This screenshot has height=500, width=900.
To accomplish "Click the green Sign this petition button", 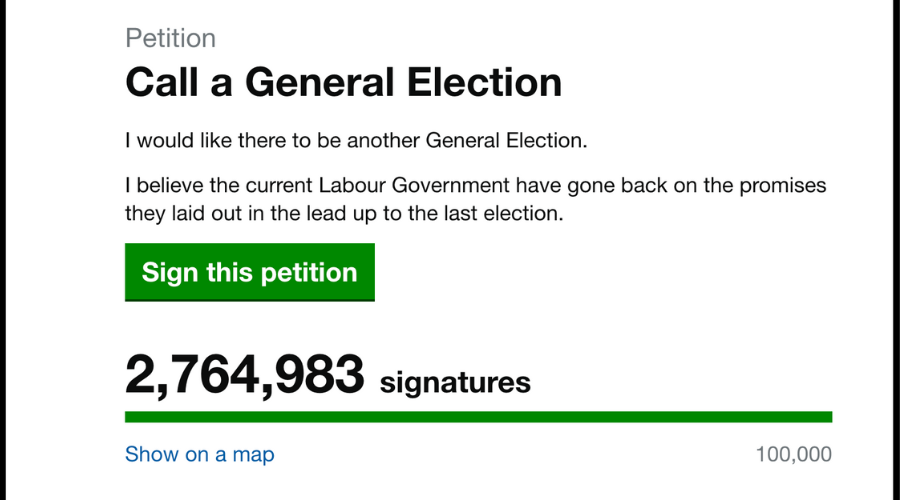I will coord(249,272).
